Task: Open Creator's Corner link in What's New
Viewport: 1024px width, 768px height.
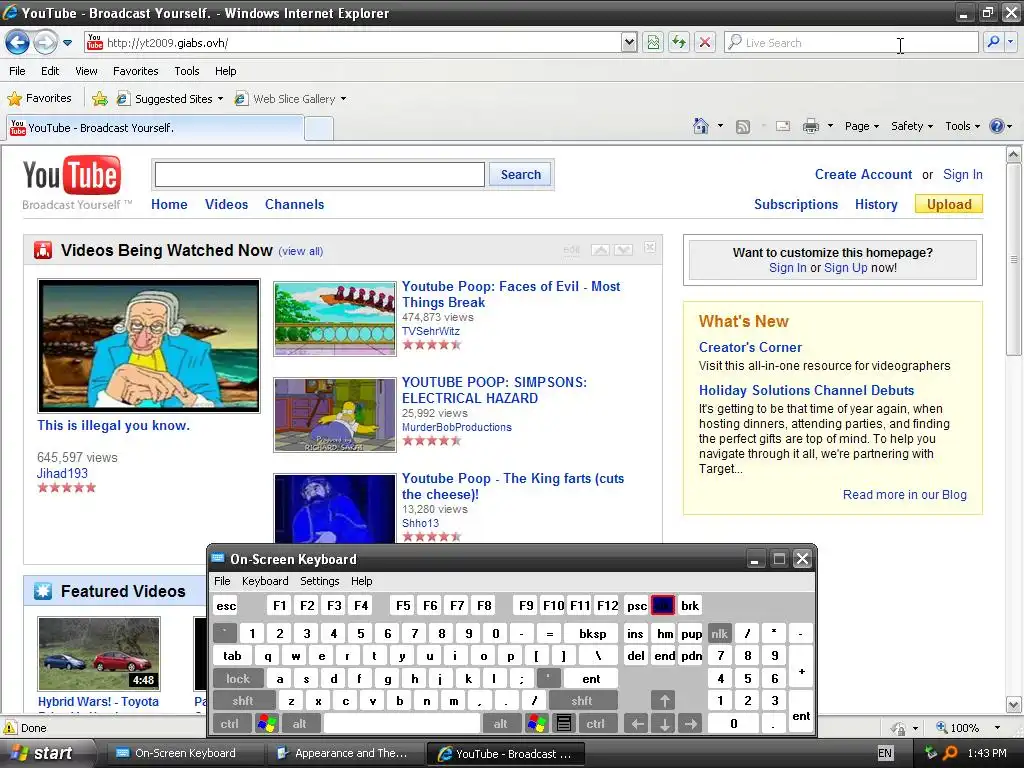Action: click(x=750, y=347)
